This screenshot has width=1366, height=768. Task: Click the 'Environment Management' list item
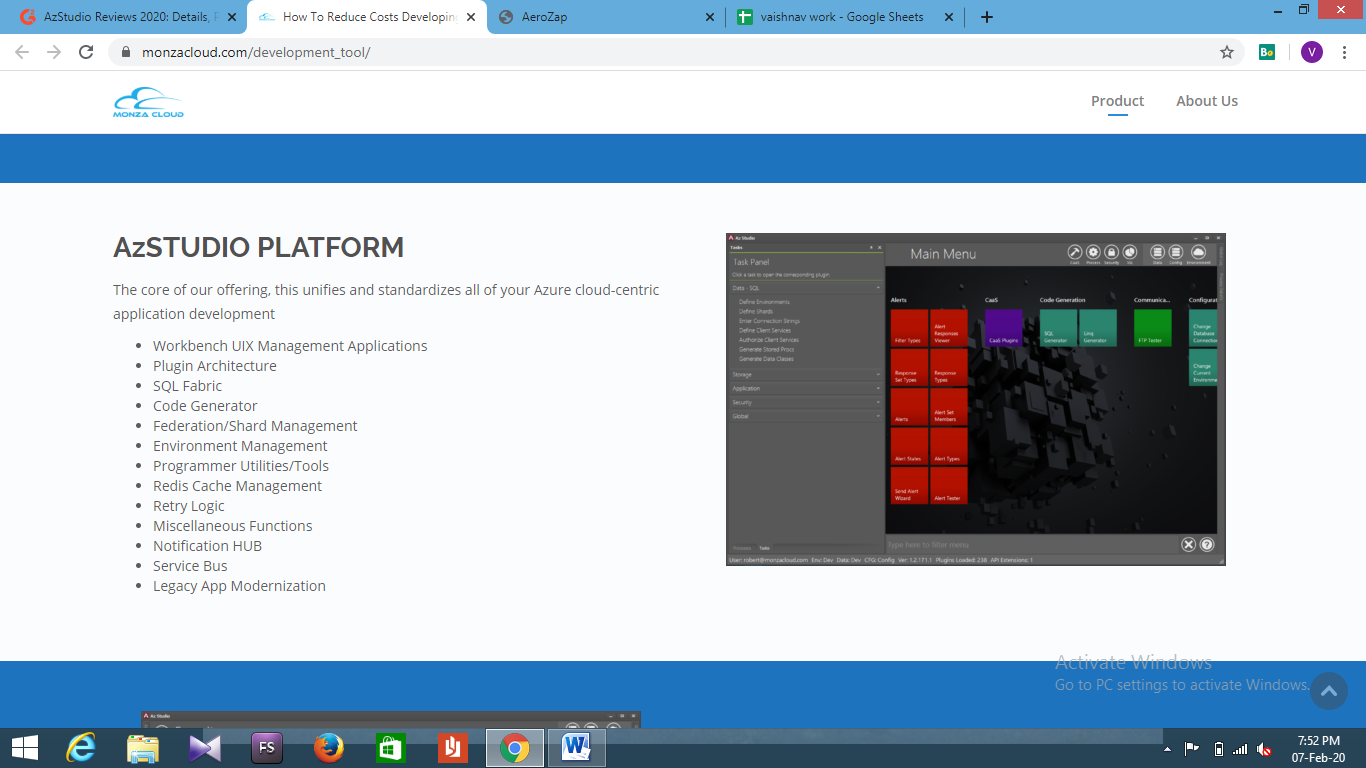tap(240, 446)
